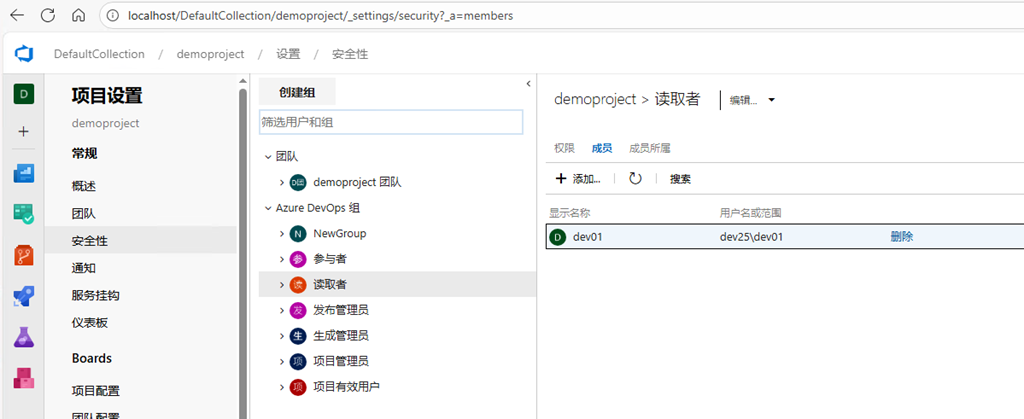Screen dimensions: 1024x419
Task: Click the 用户名或范围 column header
Action: [x=751, y=213]
